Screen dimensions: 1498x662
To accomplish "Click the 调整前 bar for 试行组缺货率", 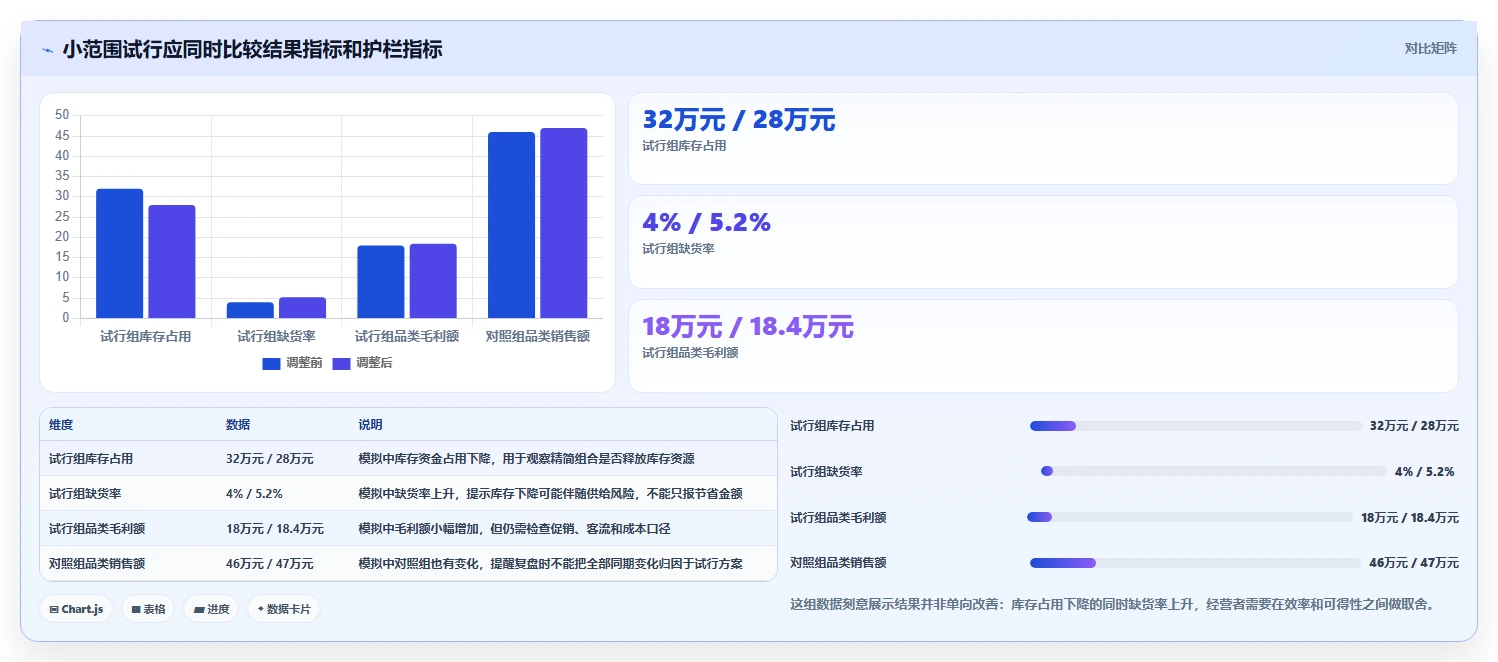I will coord(250,310).
